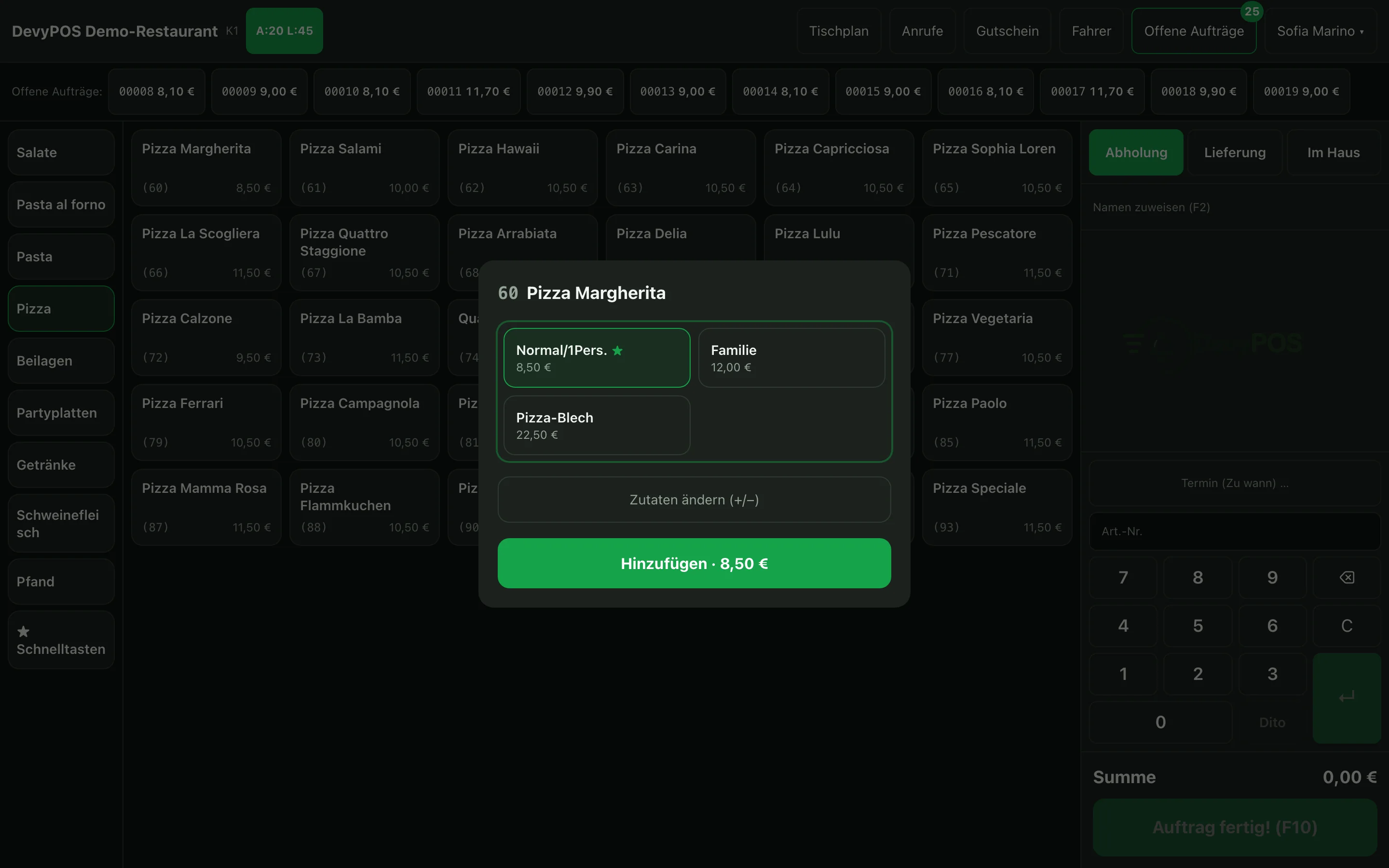Open order 00016 for 8,10 €

point(985,92)
